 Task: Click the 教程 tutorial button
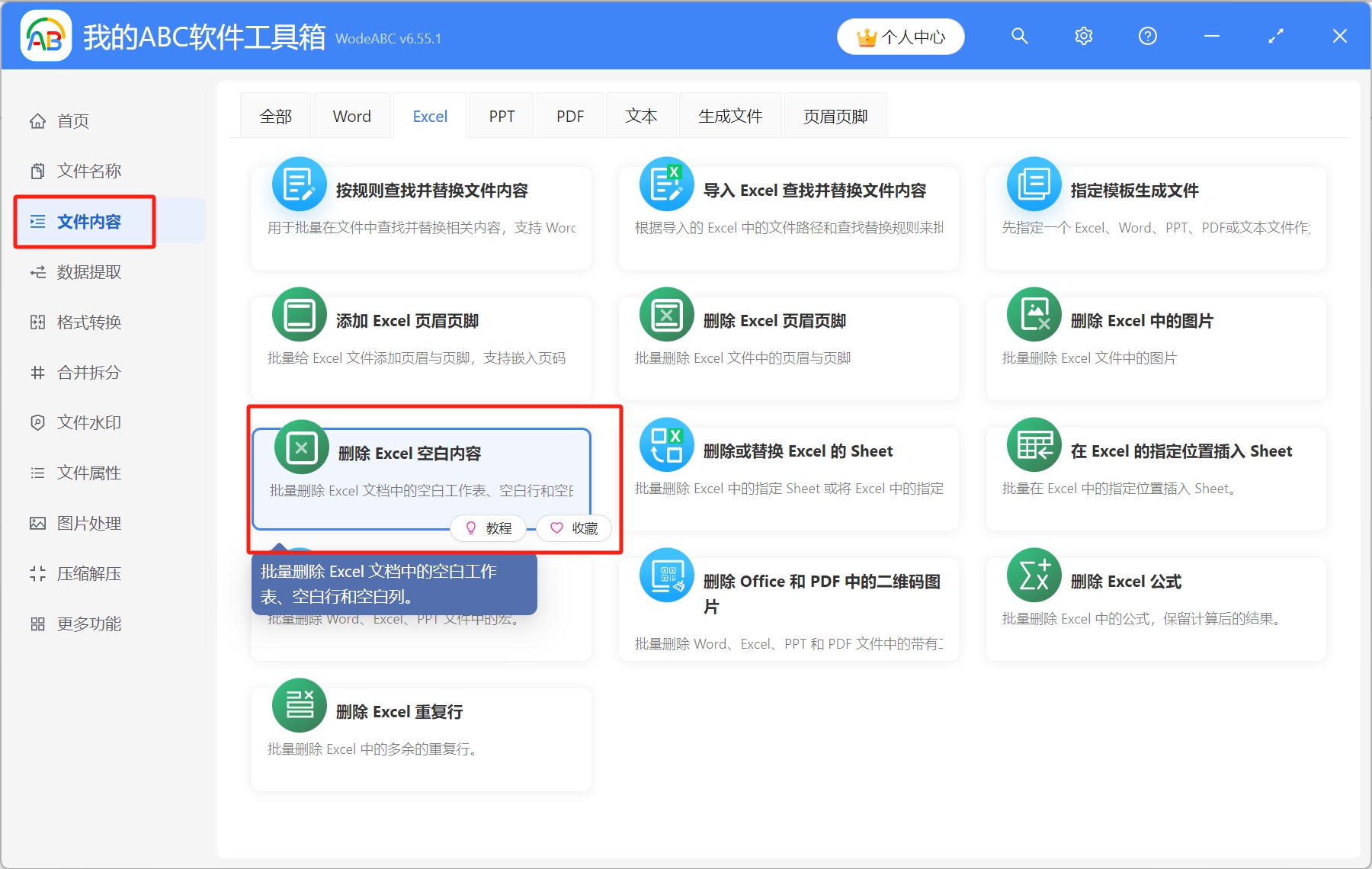click(489, 527)
